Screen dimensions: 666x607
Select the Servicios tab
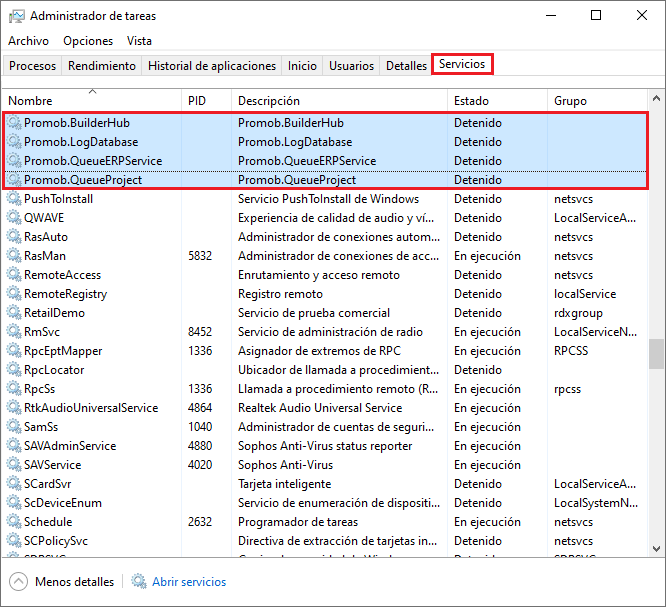[x=462, y=64]
